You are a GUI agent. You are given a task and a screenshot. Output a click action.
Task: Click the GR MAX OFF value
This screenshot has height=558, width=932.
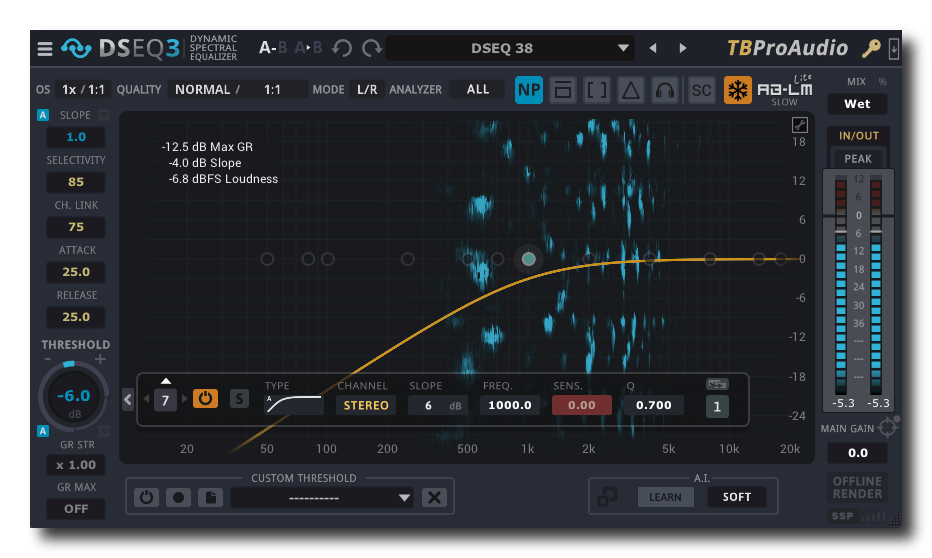[x=76, y=509]
